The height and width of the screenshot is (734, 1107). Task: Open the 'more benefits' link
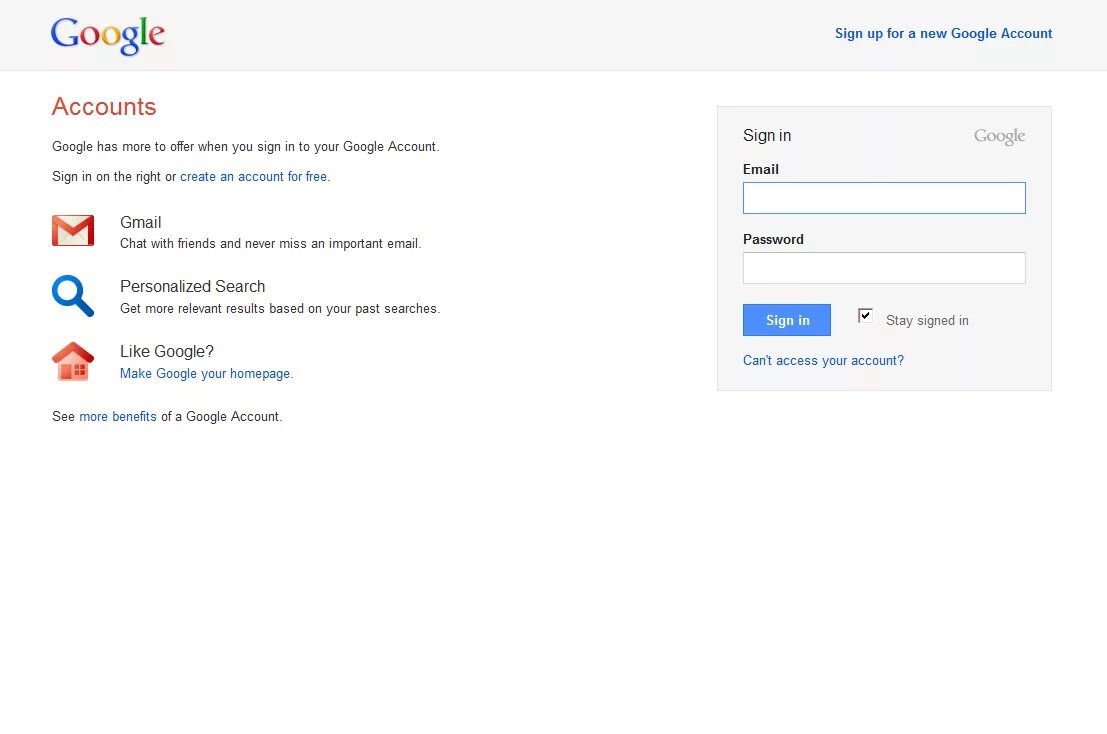click(x=118, y=416)
